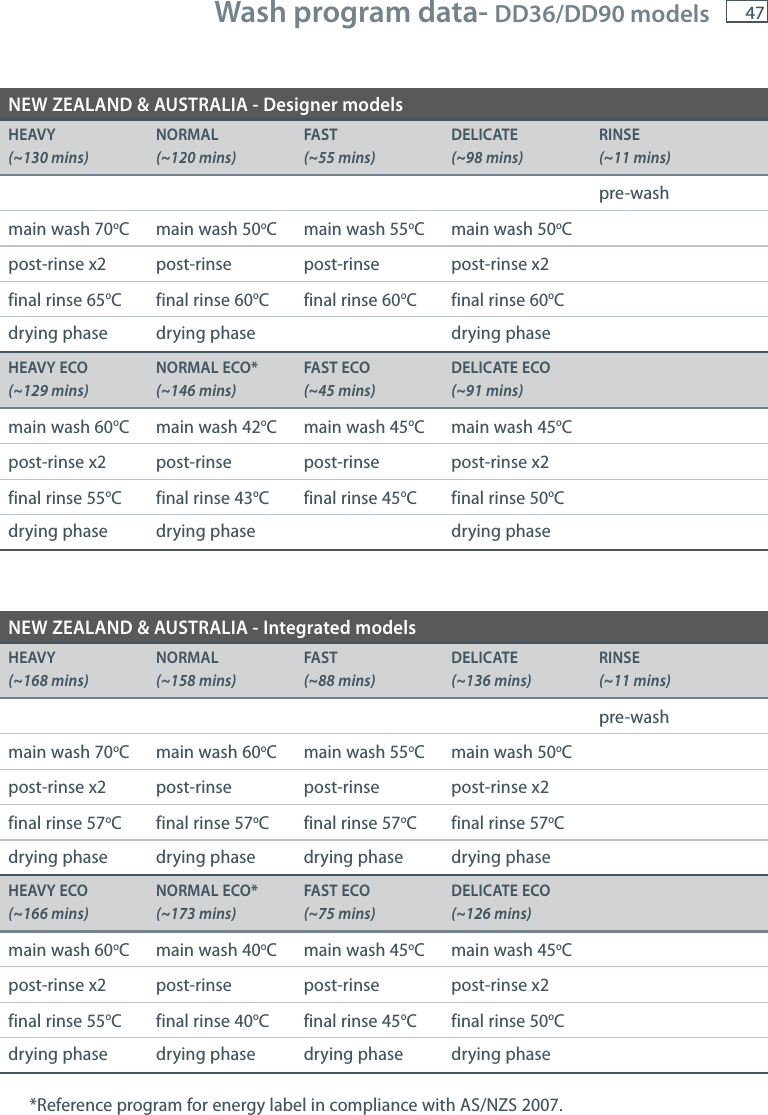Select the 'main wash 40°C' cell
This screenshot has width=768, height=1115.
[x=216, y=950]
